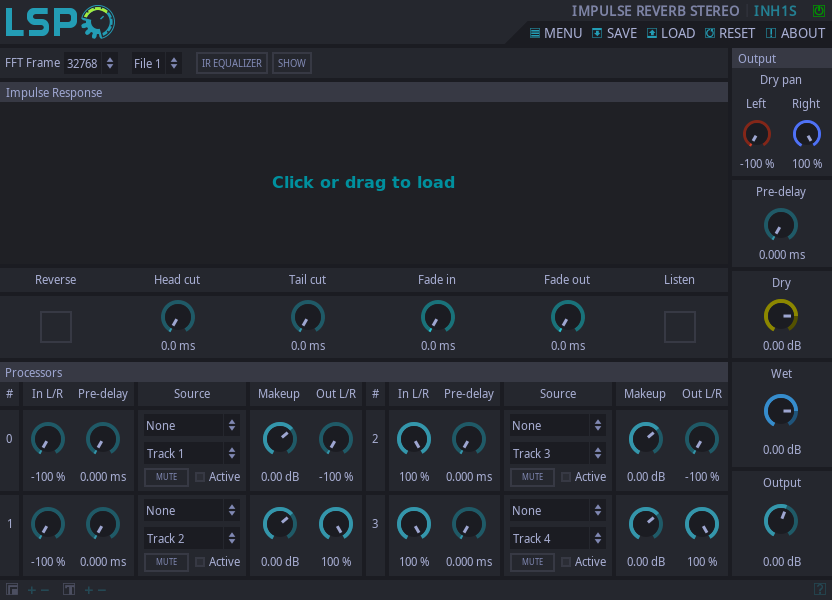Click the RESET icon in the top bar
This screenshot has height=600, width=832.
tap(710, 33)
